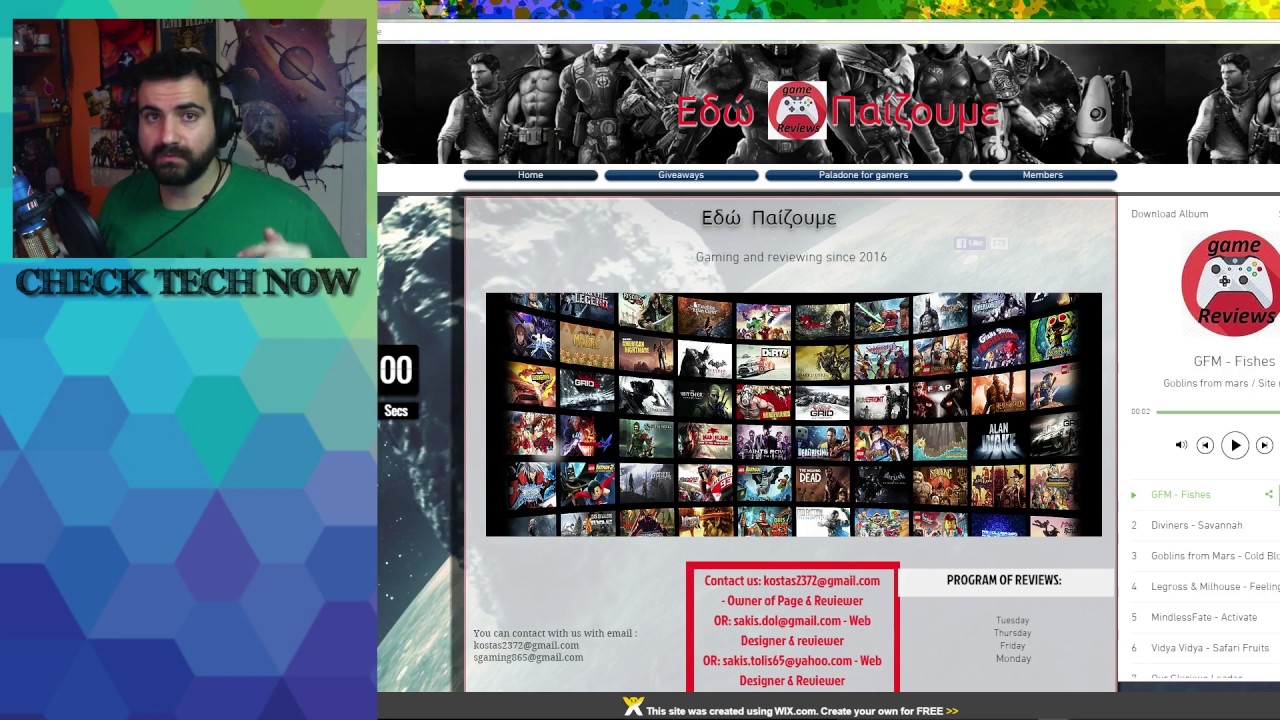The height and width of the screenshot is (720, 1280).
Task: Skip to previous track in player
Action: click(x=1205, y=445)
